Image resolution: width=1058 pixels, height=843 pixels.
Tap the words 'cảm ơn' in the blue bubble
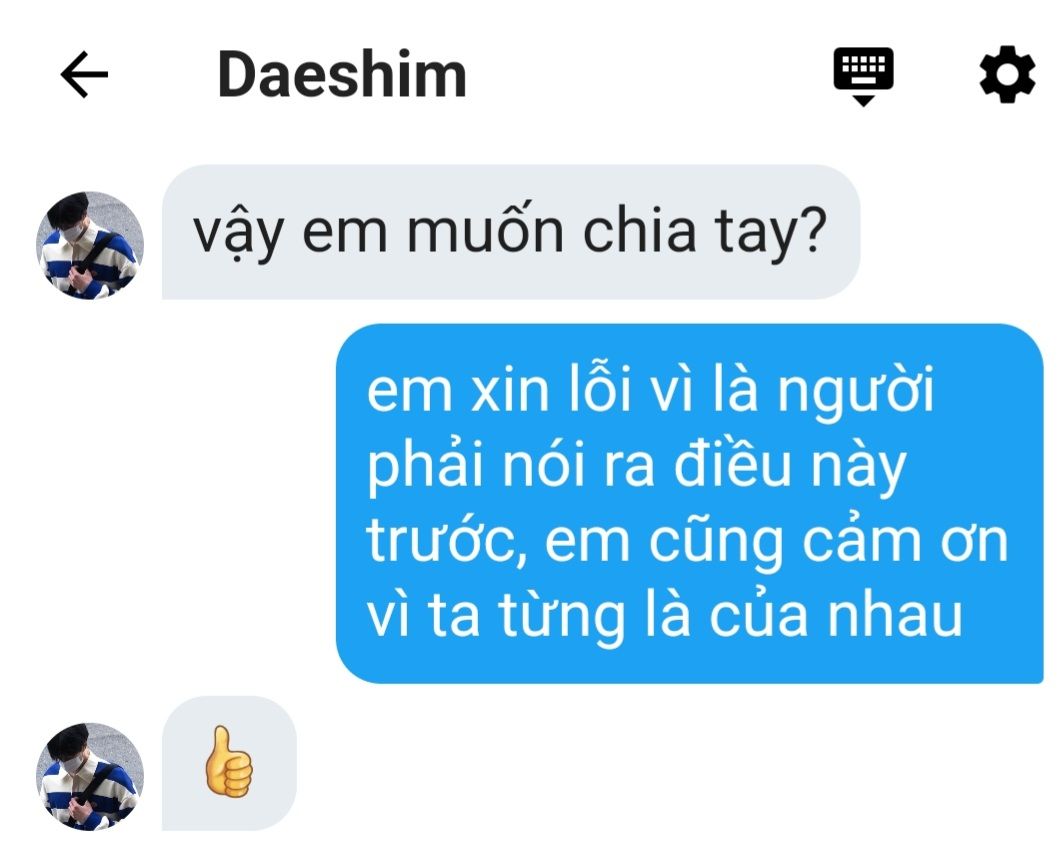905,542
